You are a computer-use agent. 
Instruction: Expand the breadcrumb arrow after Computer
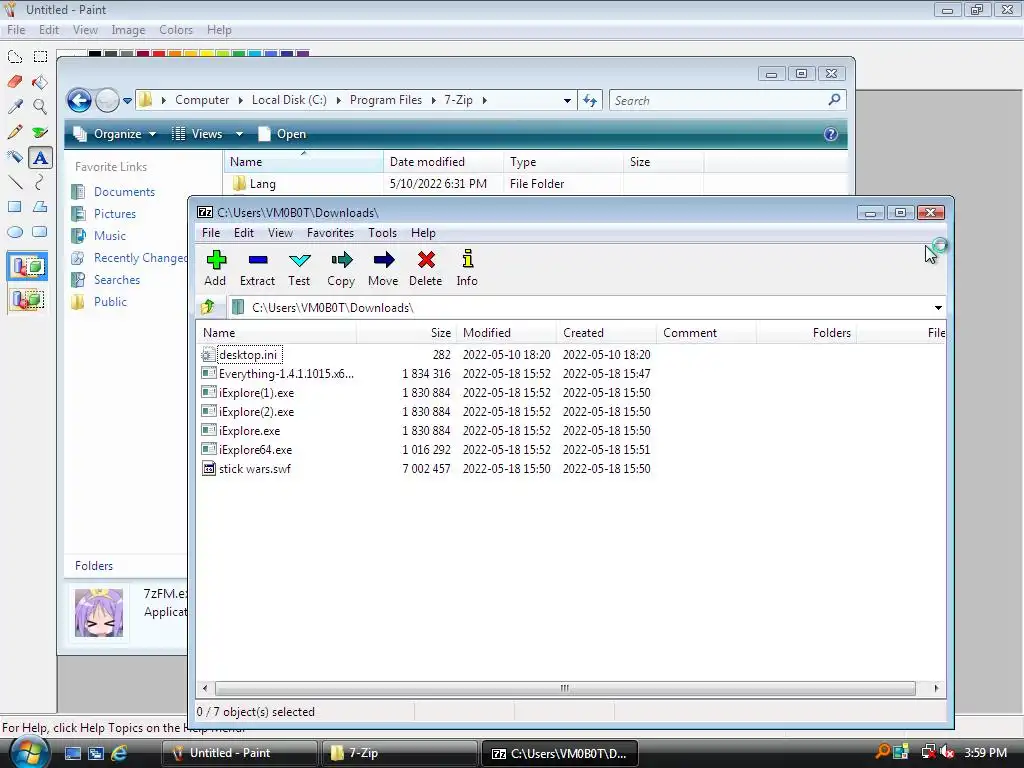point(240,100)
